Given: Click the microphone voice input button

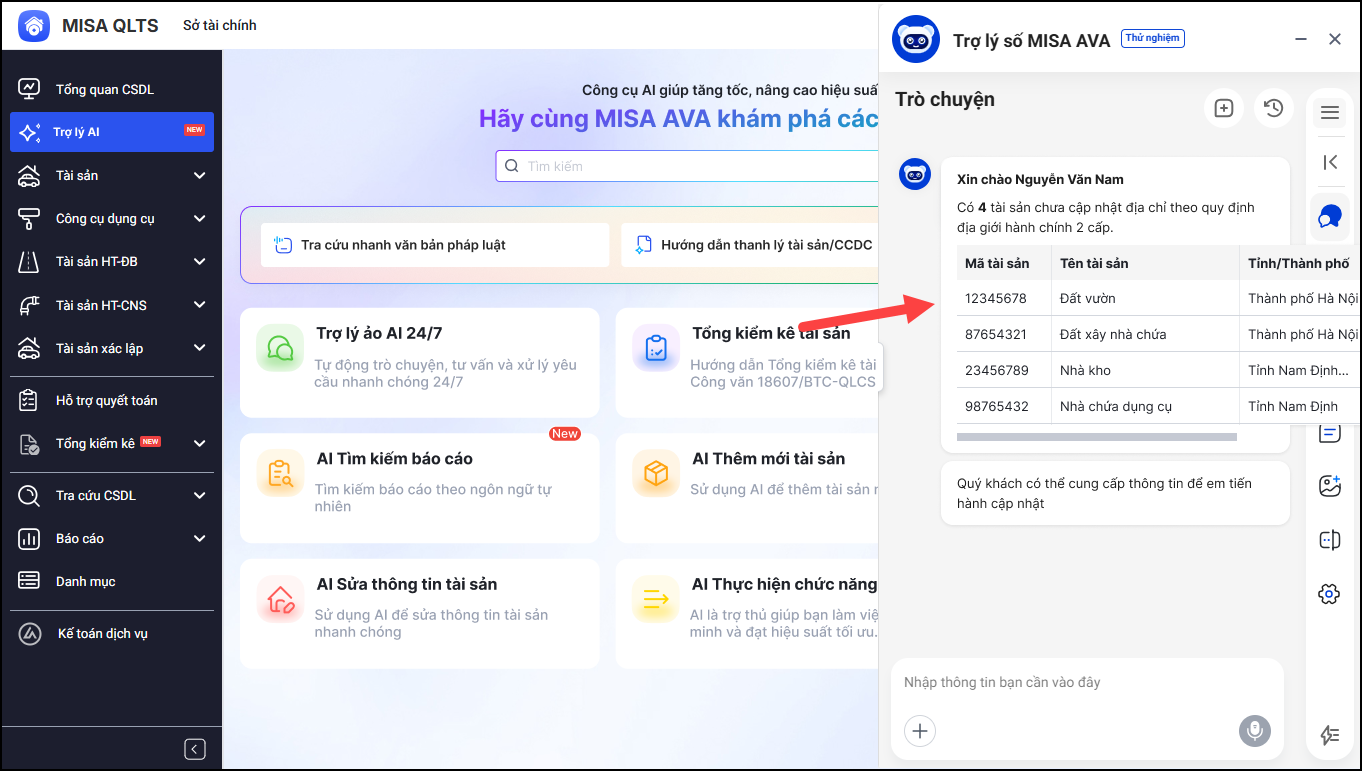Looking at the screenshot, I should click(1254, 731).
